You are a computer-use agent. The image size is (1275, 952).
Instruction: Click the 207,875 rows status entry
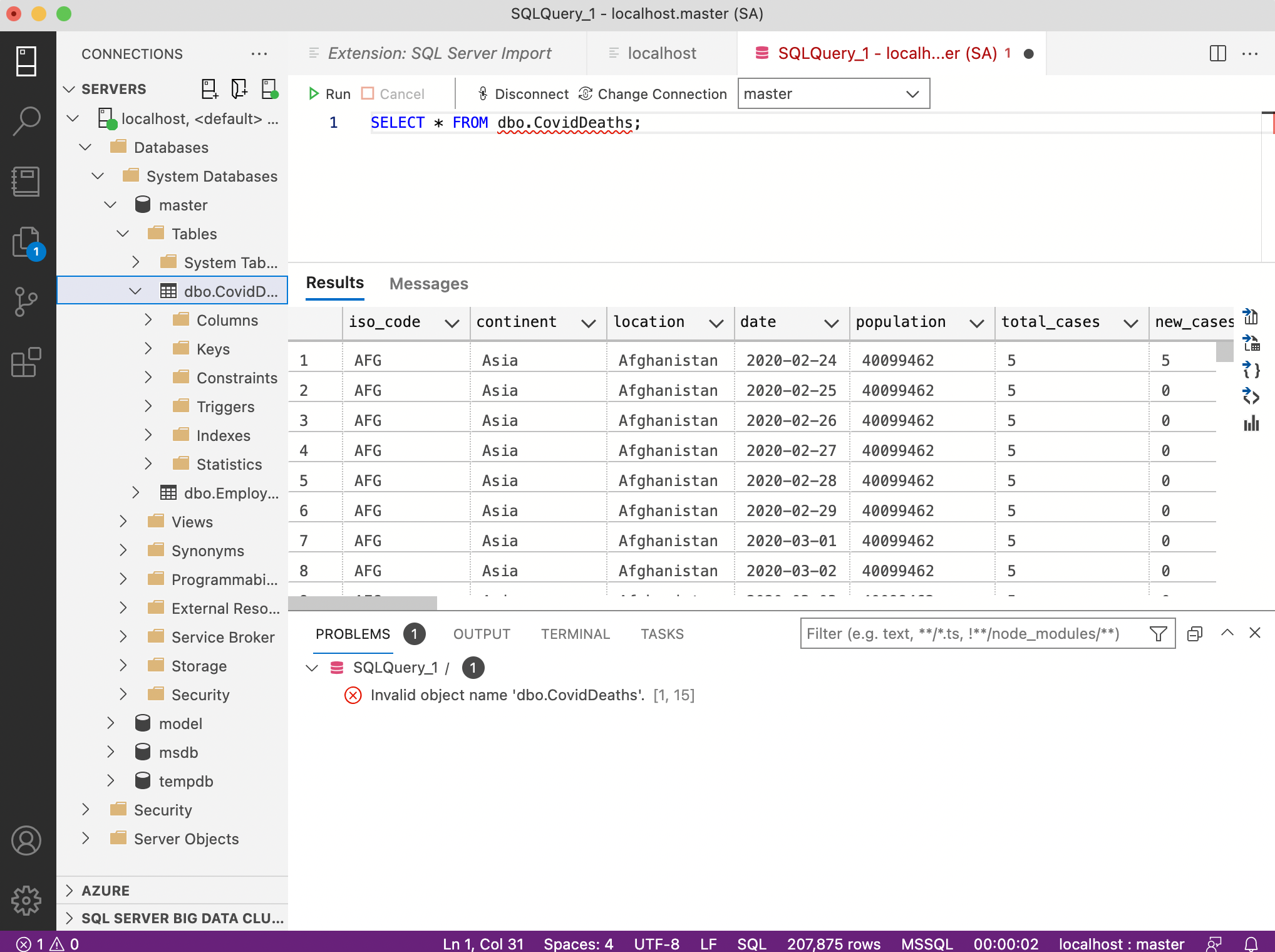pos(834,943)
